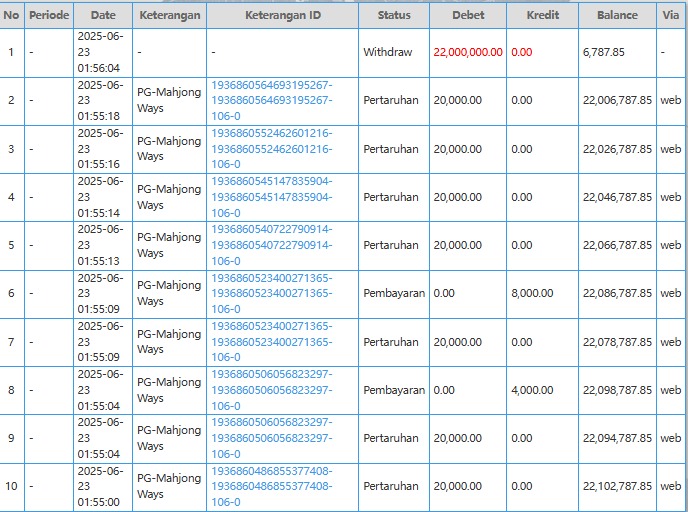Click the Keterangan column header
Viewport: 688px width, 512px height.
[x=170, y=15]
